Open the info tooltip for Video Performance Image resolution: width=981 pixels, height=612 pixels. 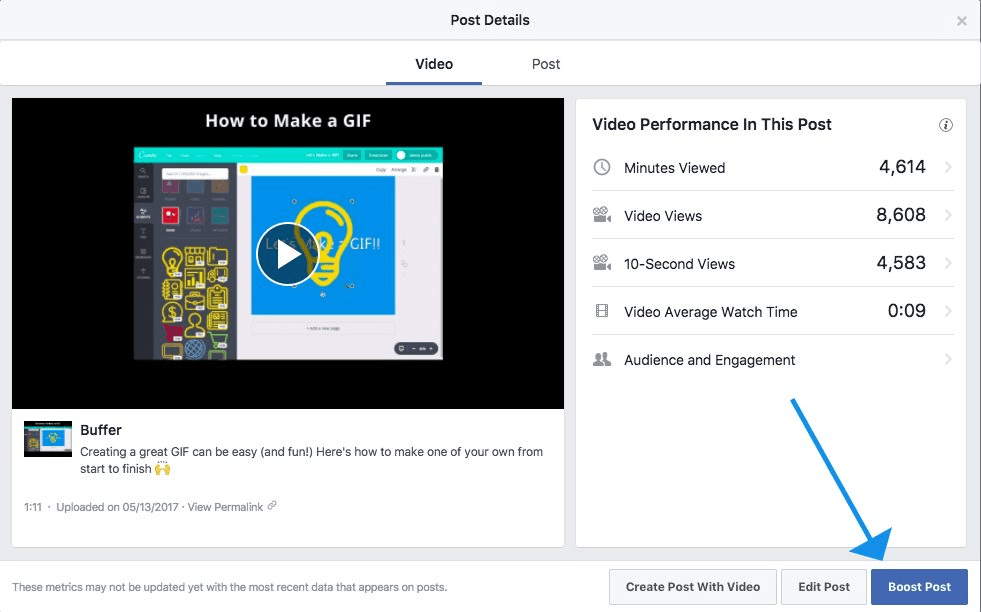pyautogui.click(x=946, y=124)
